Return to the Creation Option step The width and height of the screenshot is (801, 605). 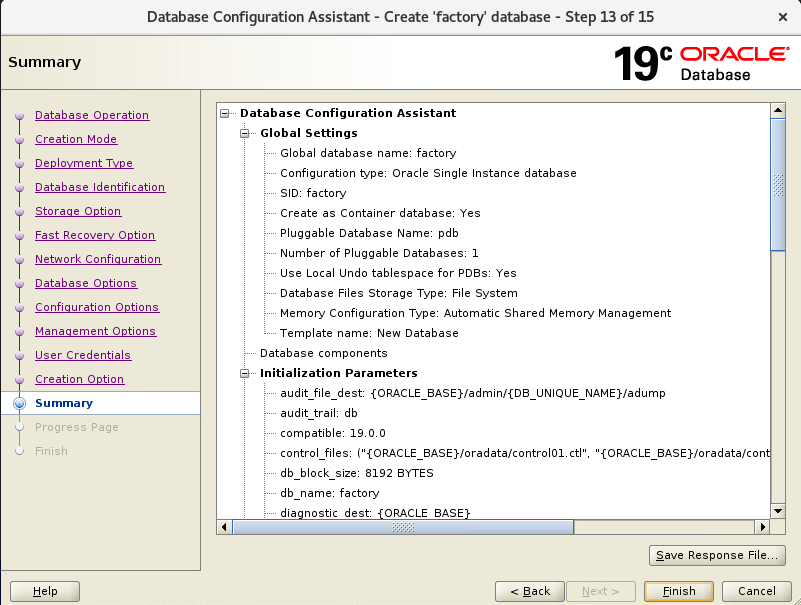coord(80,379)
